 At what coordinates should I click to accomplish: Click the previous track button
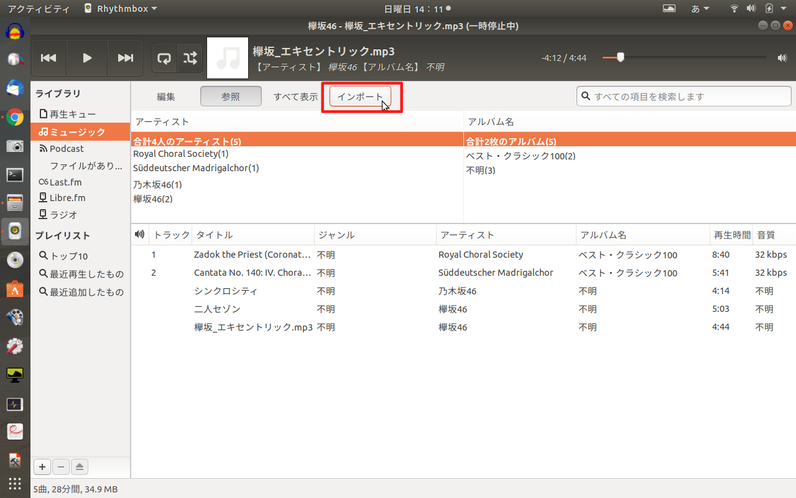(49, 58)
